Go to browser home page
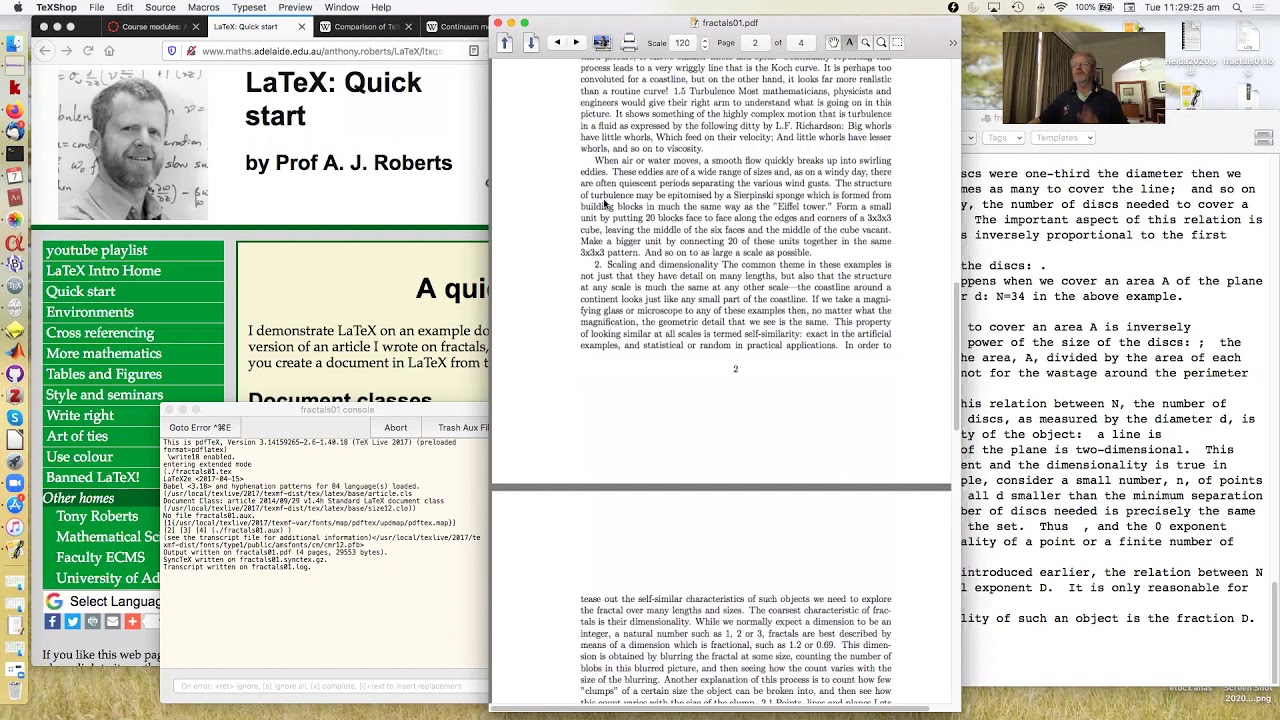The image size is (1280, 720). [110, 51]
